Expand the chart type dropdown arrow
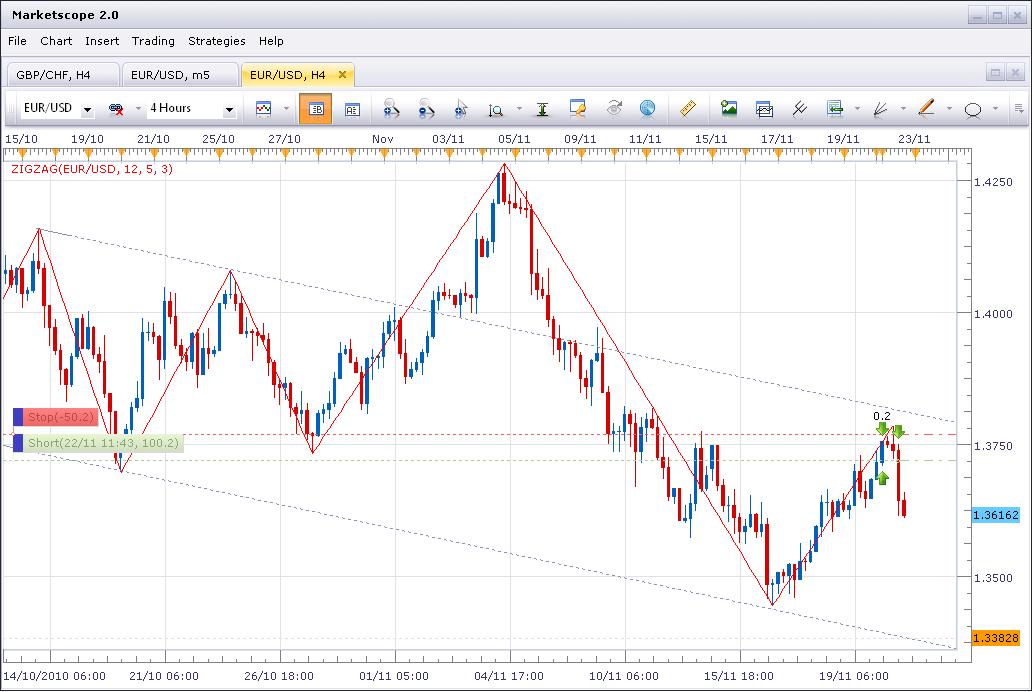Image resolution: width=1034 pixels, height=692 pixels. (286, 109)
